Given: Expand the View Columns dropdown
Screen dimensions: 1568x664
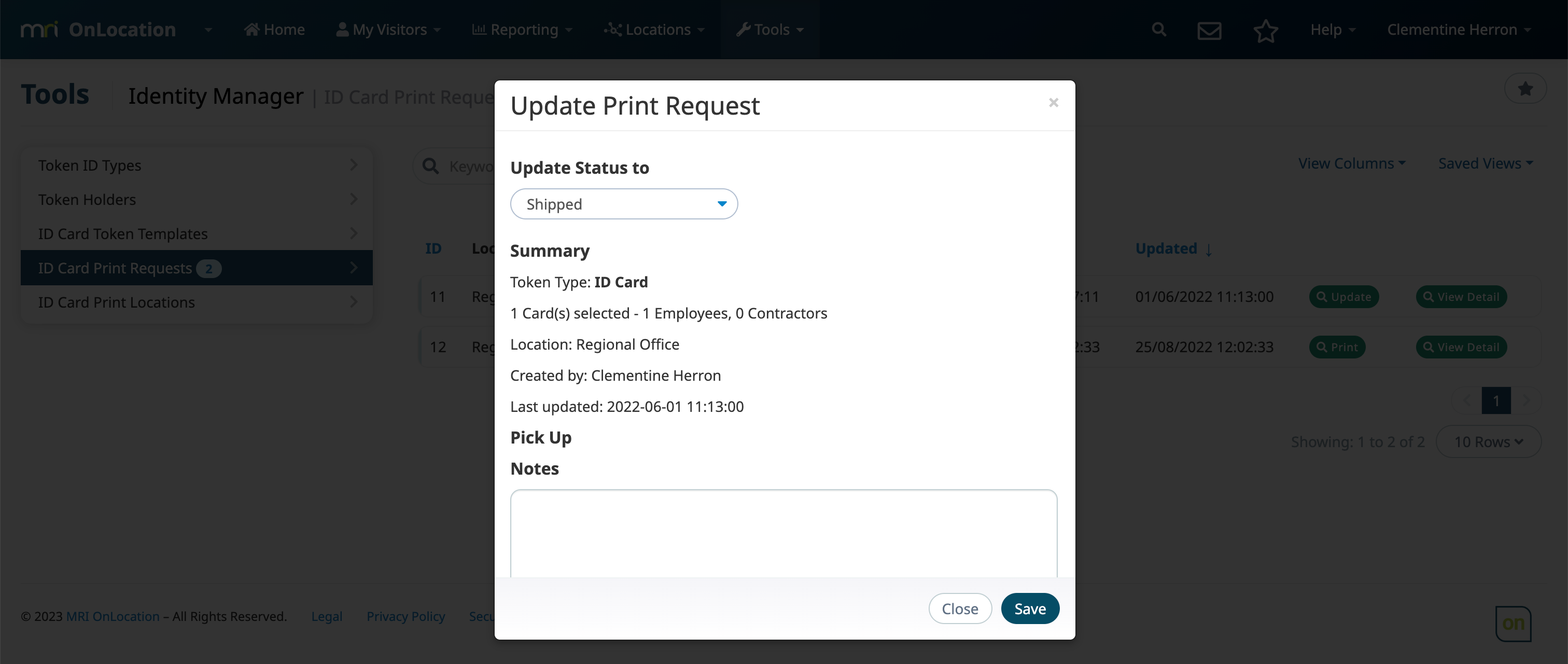Looking at the screenshot, I should (1351, 163).
